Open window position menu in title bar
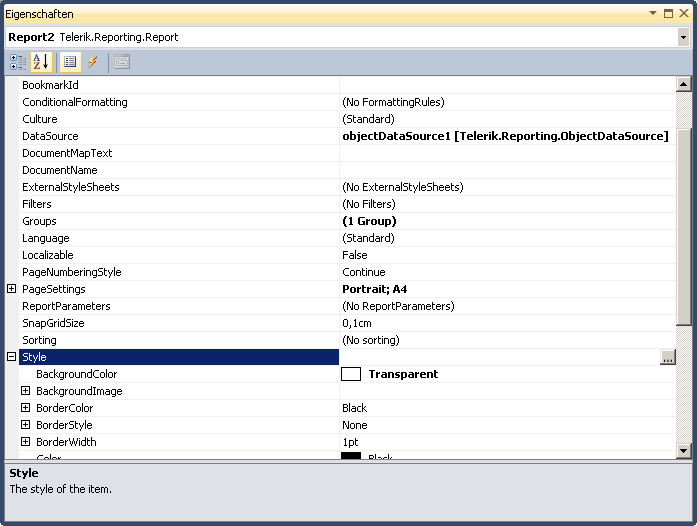This screenshot has height=526, width=697. click(653, 14)
